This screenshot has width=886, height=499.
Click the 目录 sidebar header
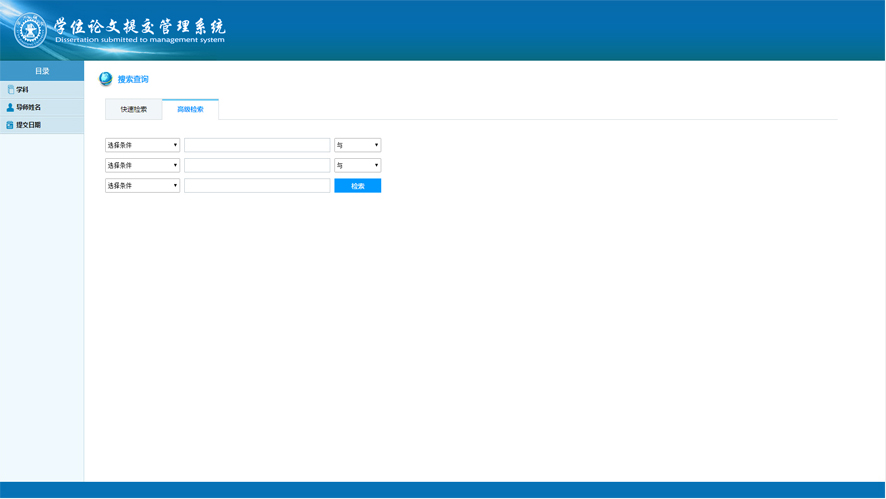(x=42, y=71)
